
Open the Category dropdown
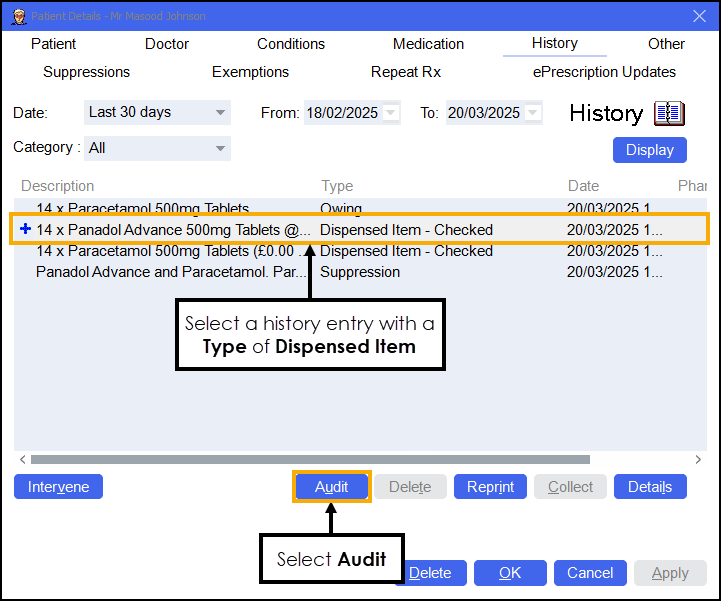point(219,148)
